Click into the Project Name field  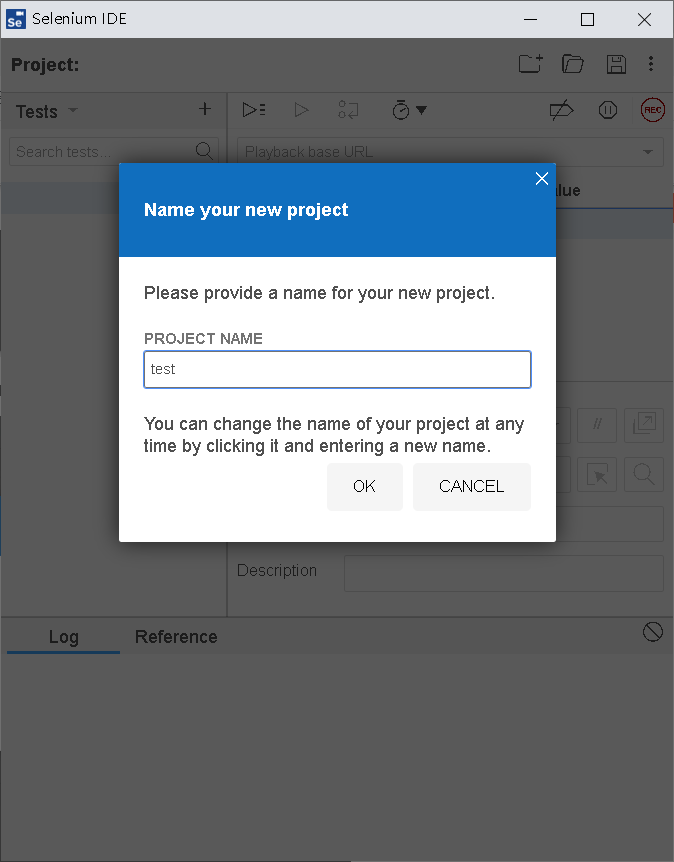pos(337,369)
